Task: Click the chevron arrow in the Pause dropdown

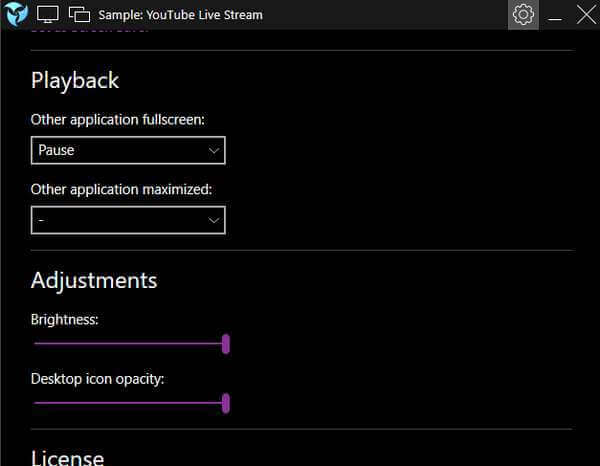Action: 214,150
